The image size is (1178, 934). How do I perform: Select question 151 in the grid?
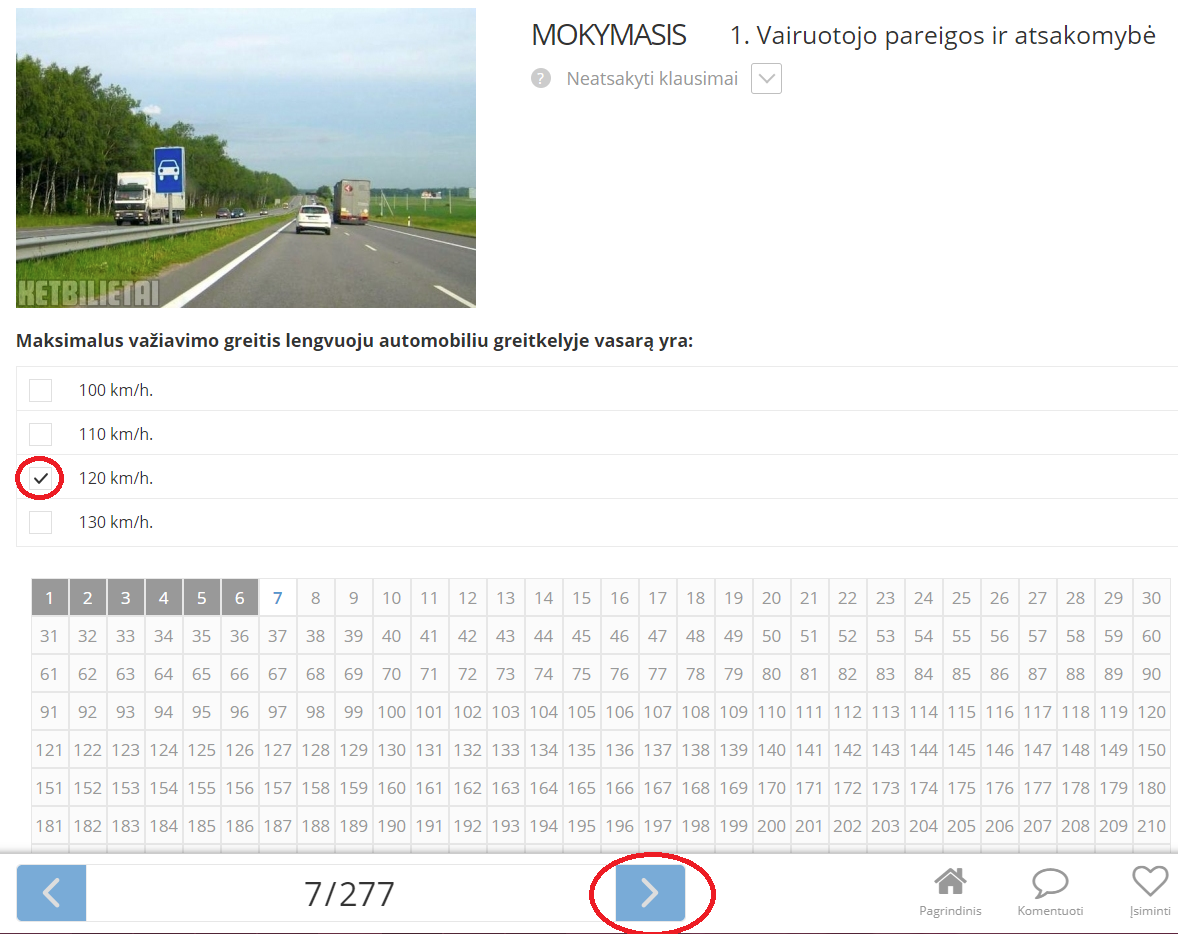[50, 787]
